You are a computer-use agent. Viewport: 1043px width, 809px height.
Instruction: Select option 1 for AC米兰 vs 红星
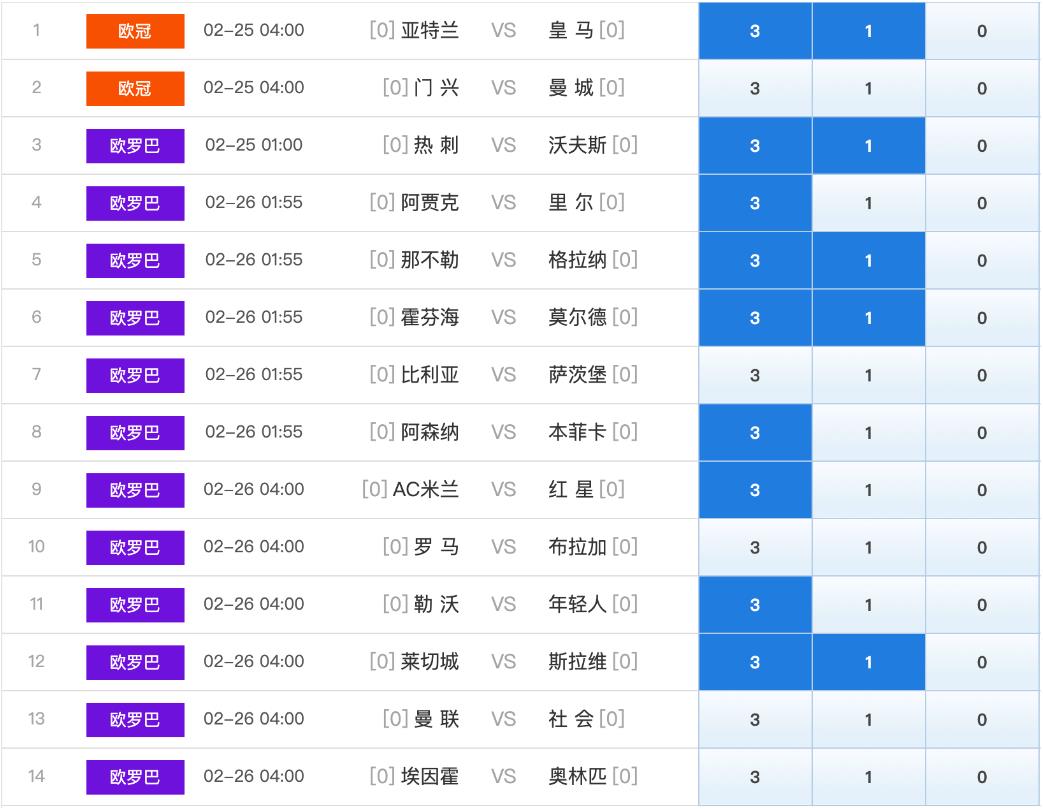coord(869,490)
